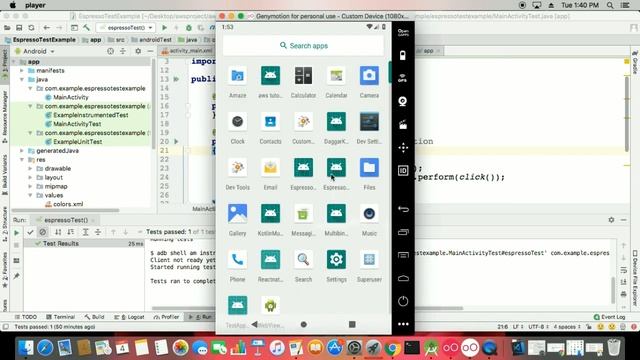Click macOS Spotlight search icon
This screenshot has width=640, height=360.
[x=610, y=5]
